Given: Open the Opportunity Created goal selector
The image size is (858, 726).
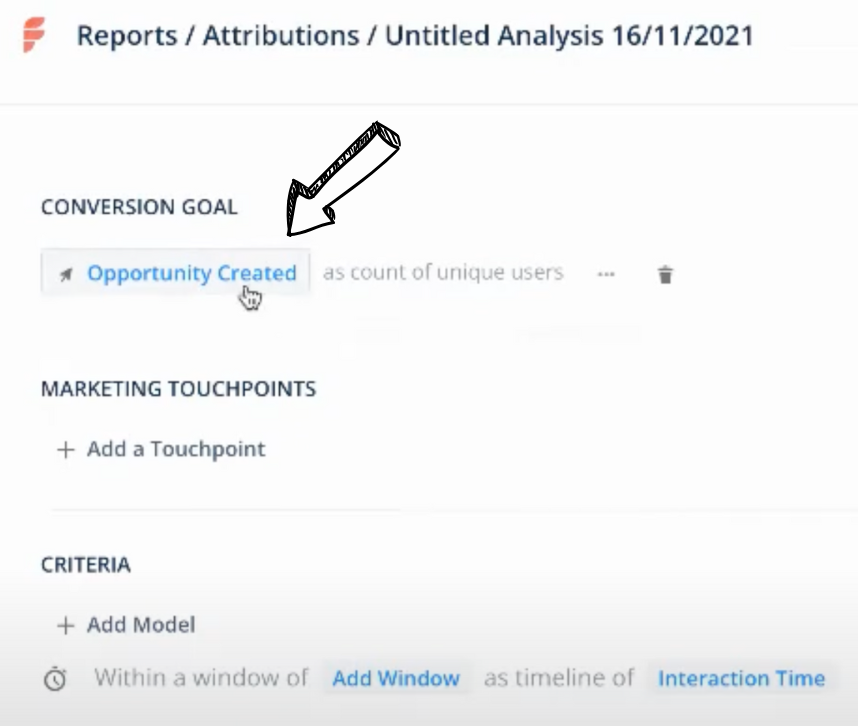Looking at the screenshot, I should coord(176,272).
